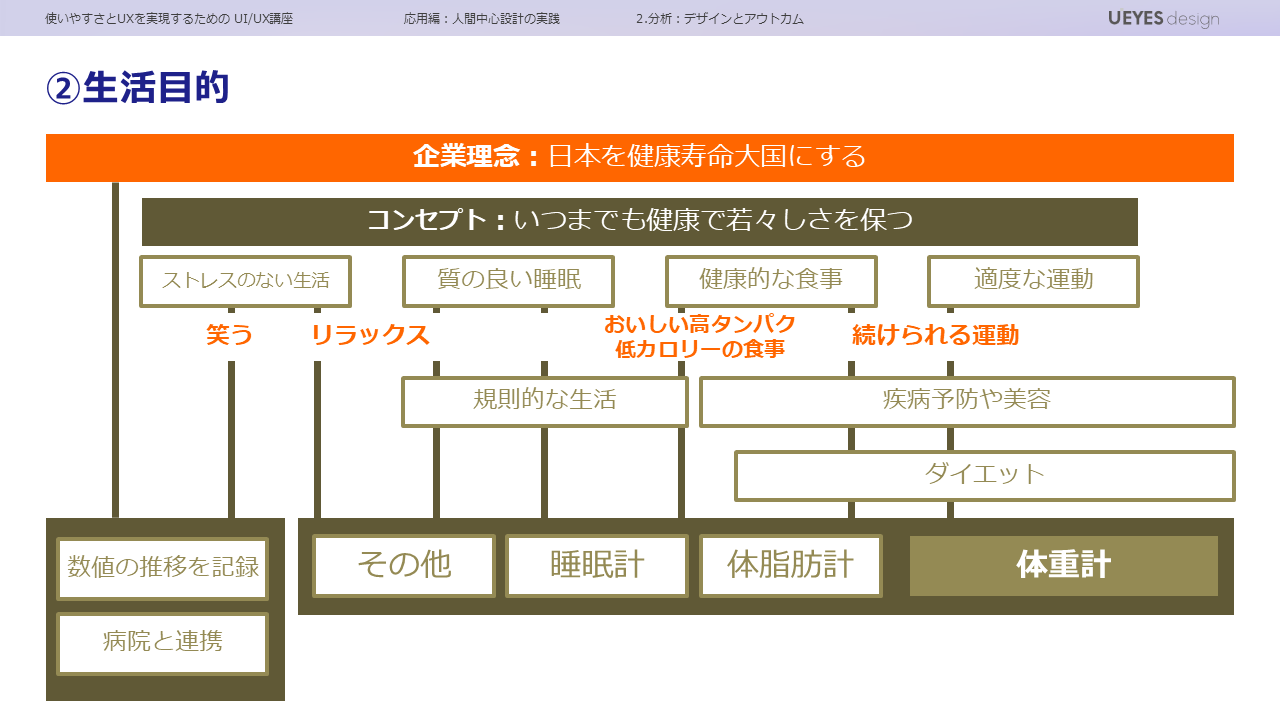This screenshot has width=1280, height=720.
Task: Select the 規則的な生活 box
Action: click(544, 401)
